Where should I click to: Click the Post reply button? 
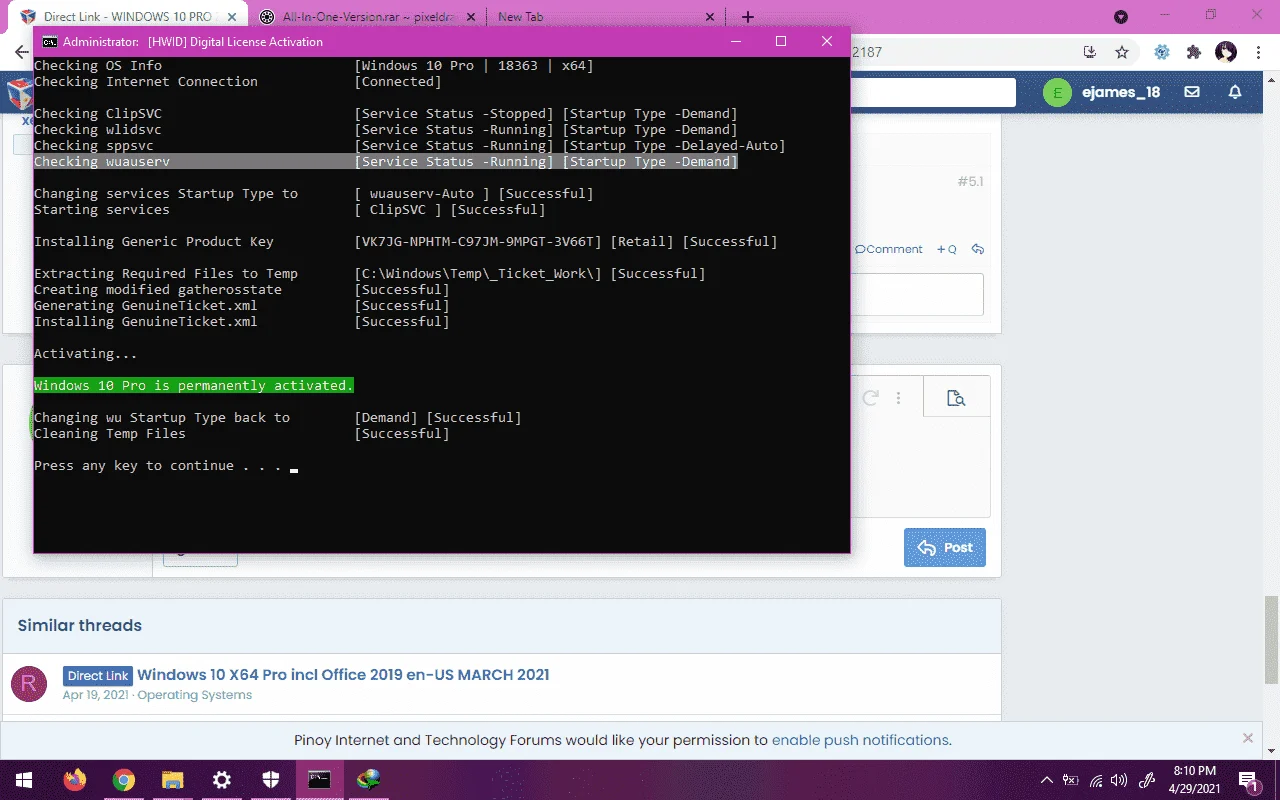pos(945,547)
